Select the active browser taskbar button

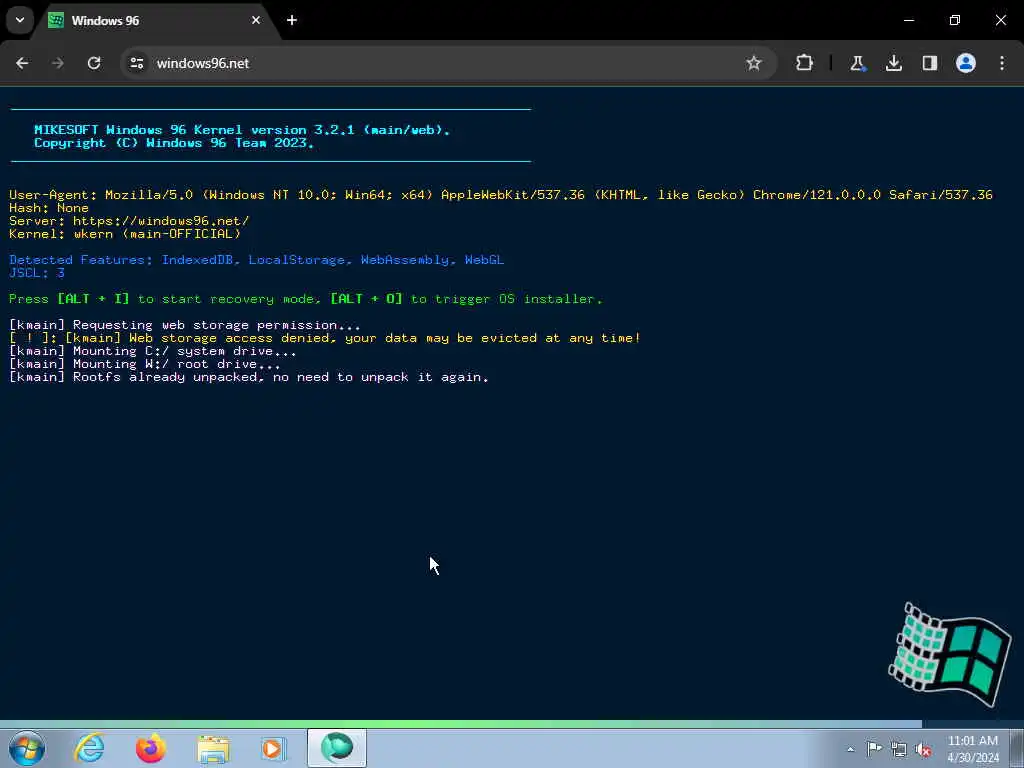[x=337, y=748]
